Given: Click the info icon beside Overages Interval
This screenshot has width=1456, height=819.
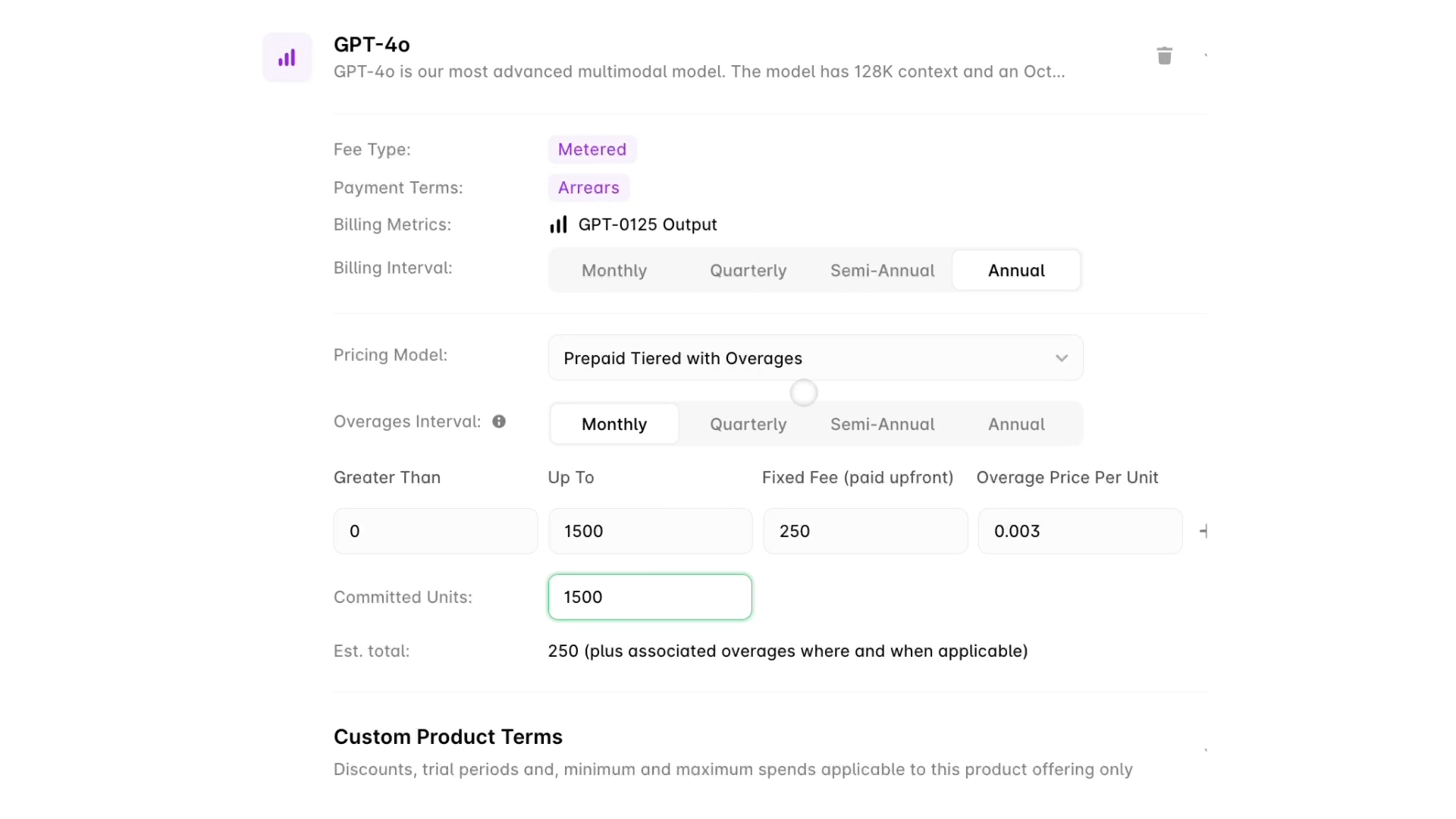Looking at the screenshot, I should 499,421.
